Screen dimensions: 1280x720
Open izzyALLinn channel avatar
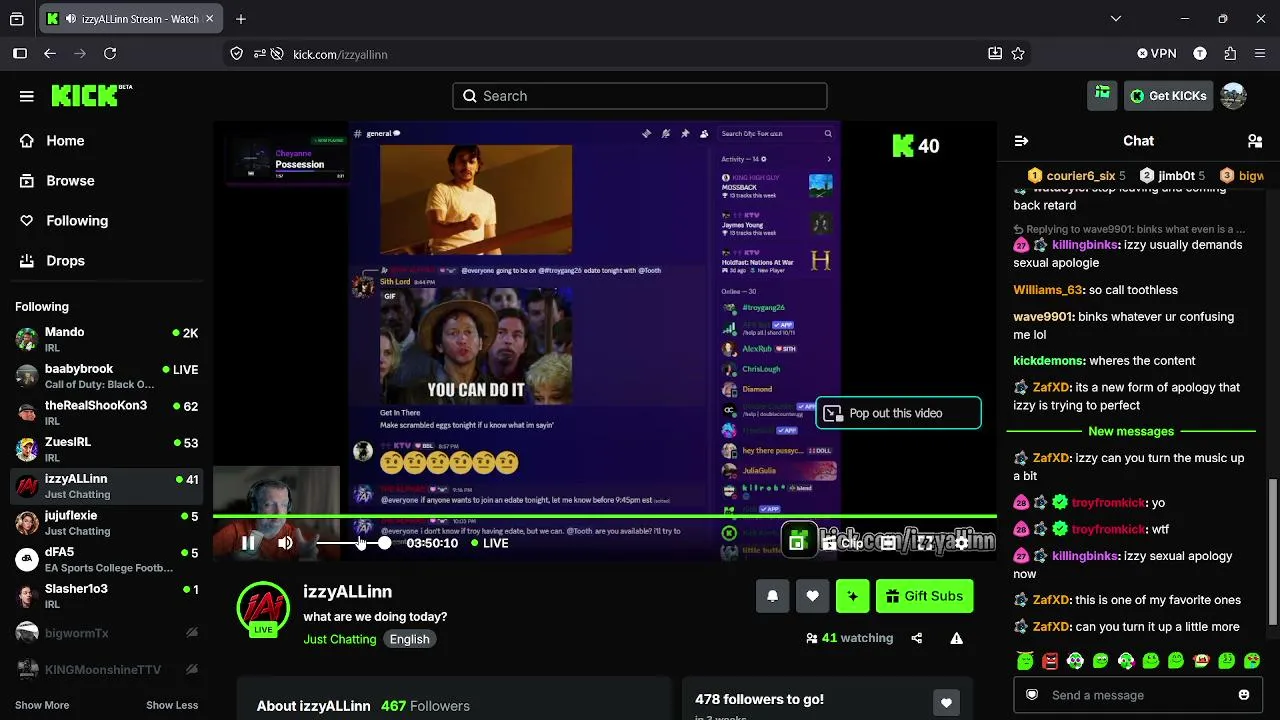[263, 608]
